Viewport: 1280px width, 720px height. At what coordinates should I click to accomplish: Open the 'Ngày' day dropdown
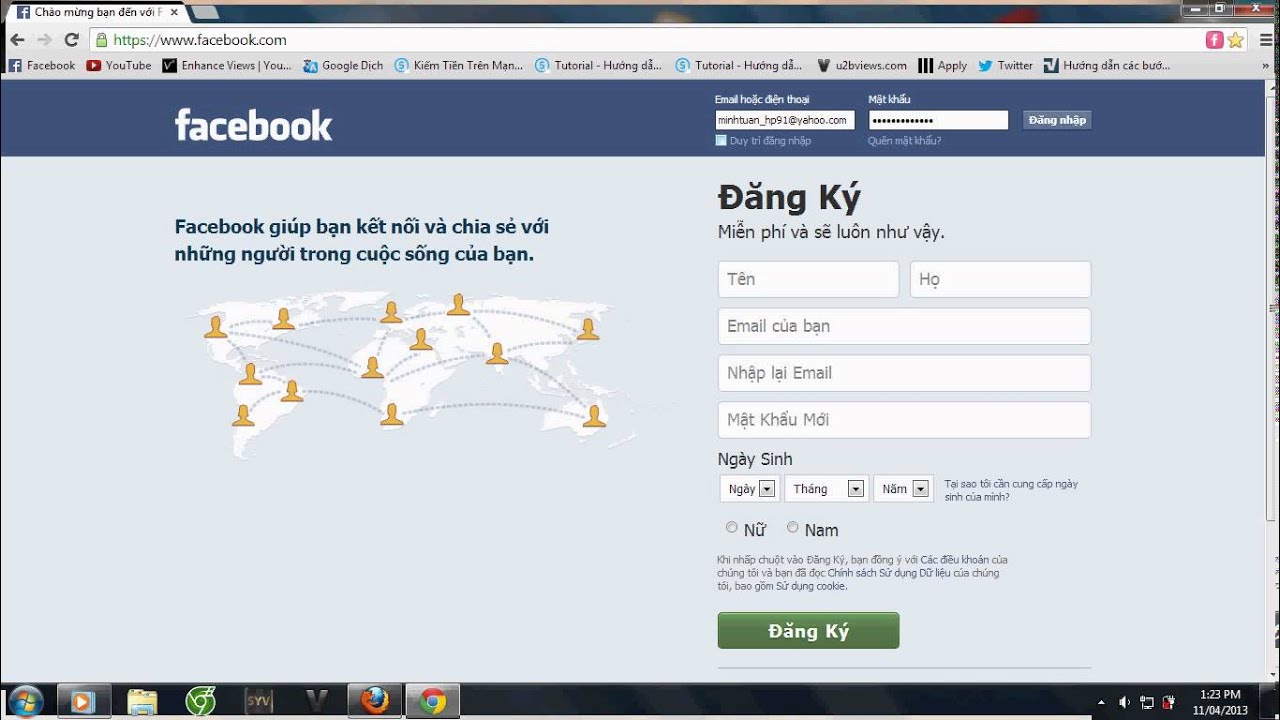coord(749,489)
